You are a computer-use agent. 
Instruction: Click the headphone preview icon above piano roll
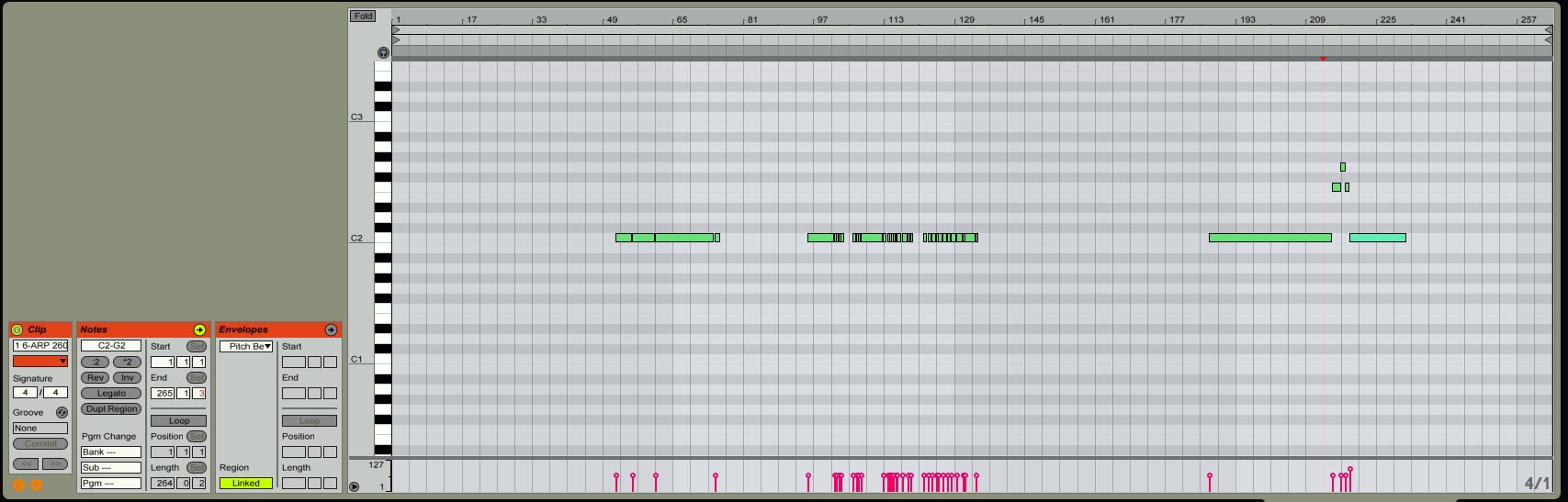click(x=383, y=53)
